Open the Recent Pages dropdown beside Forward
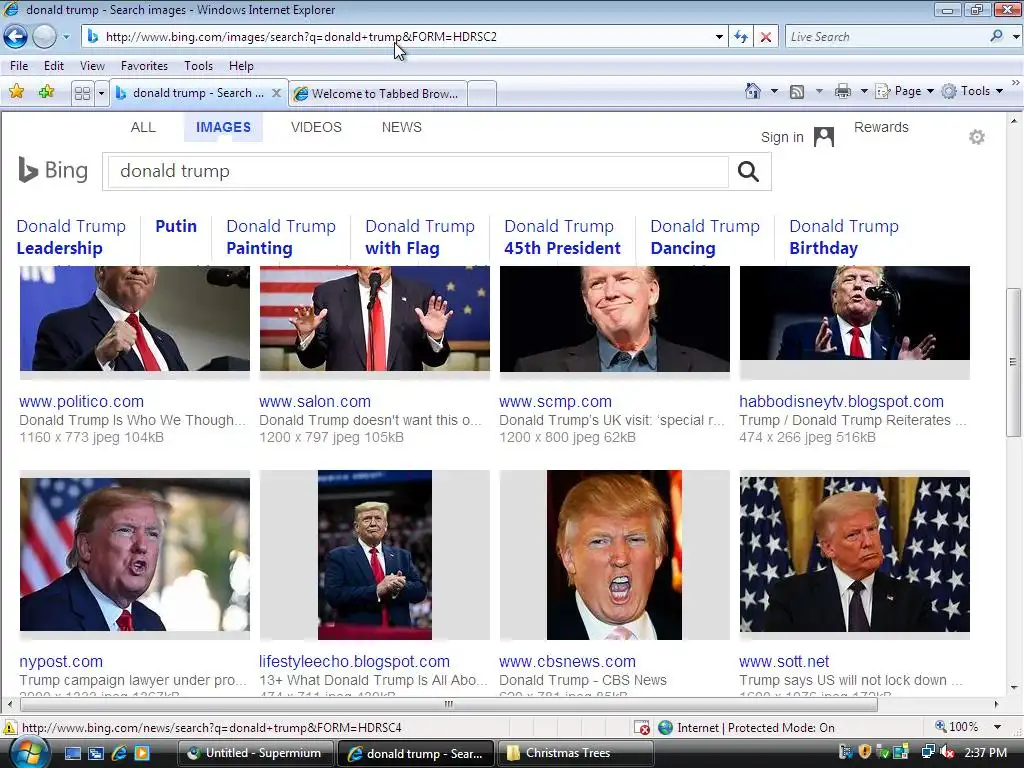The width and height of the screenshot is (1024, 768). 66,37
